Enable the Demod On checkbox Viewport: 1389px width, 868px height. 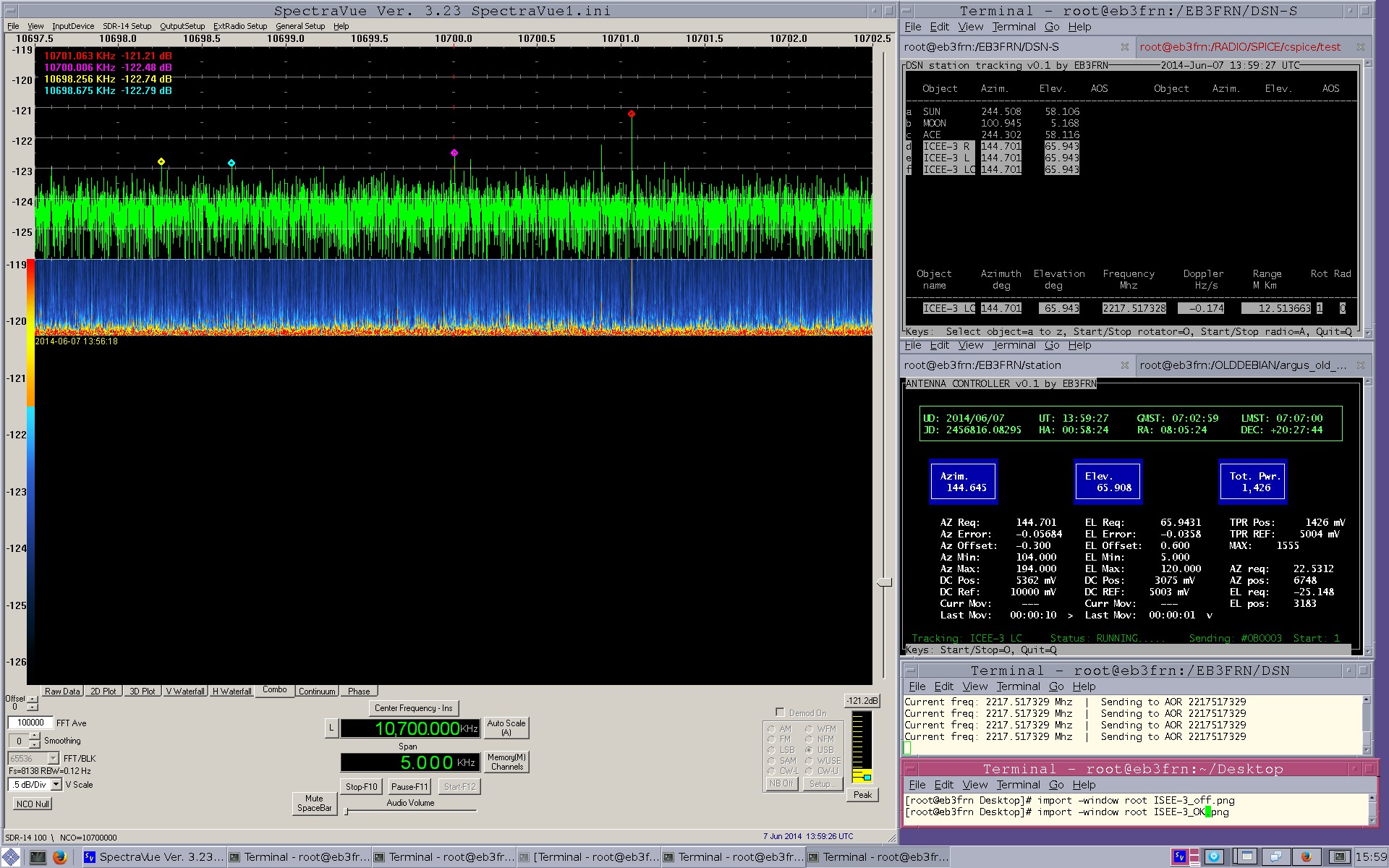(x=780, y=712)
